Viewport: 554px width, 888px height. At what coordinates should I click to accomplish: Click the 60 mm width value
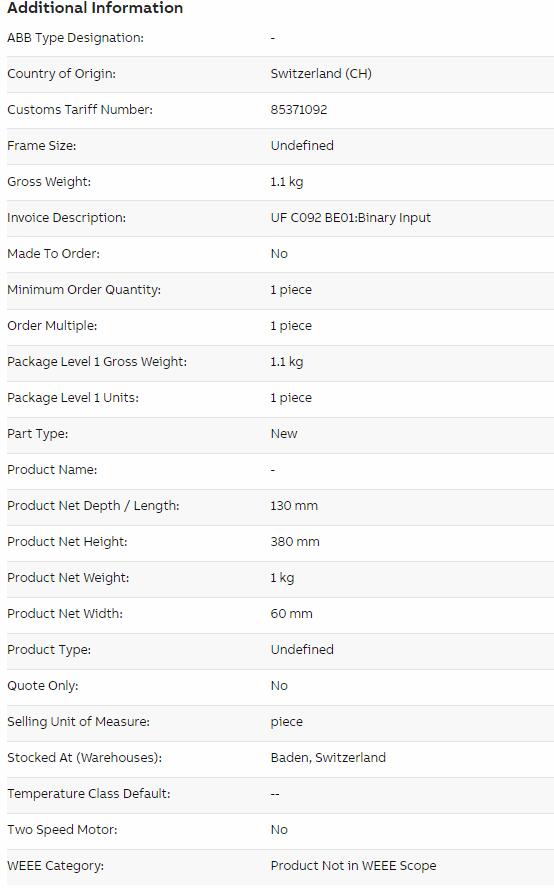[292, 613]
